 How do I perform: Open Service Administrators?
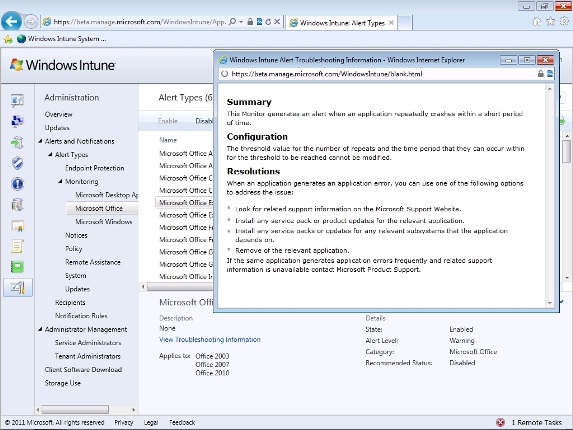point(88,343)
